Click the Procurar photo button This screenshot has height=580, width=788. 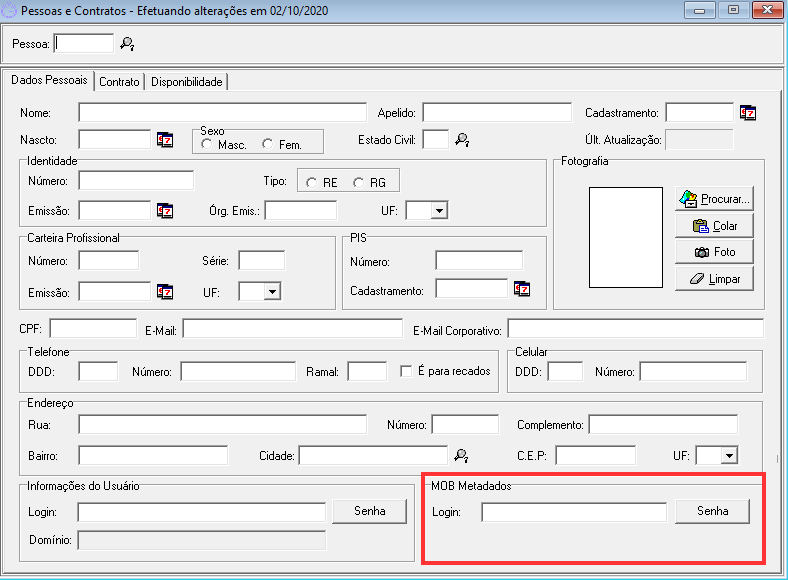point(714,199)
